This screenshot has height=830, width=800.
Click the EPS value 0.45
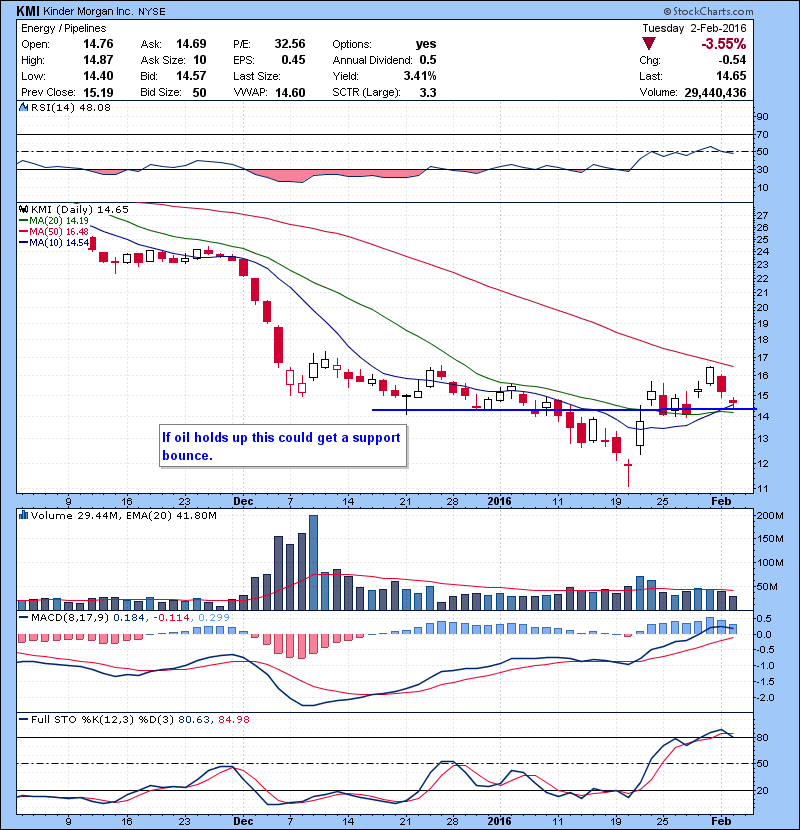coord(293,60)
